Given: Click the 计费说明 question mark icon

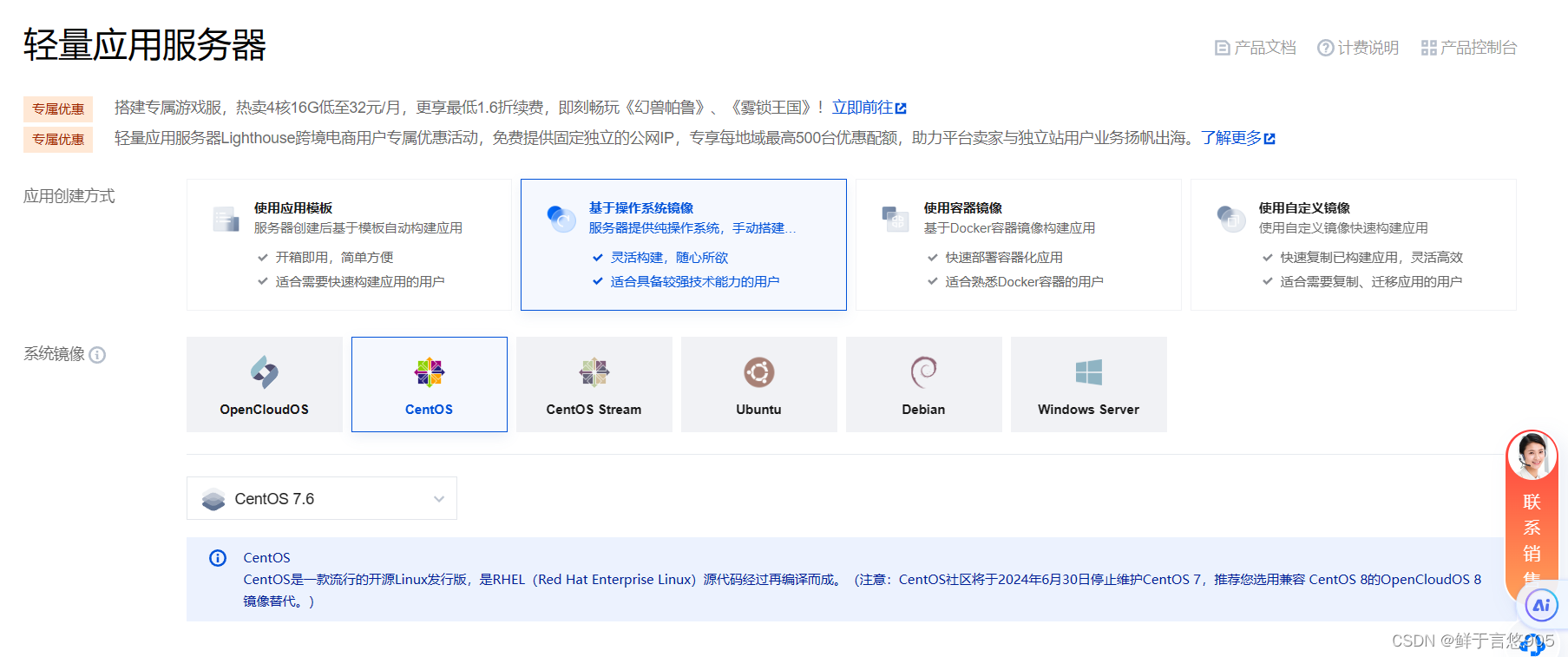Looking at the screenshot, I should pos(1325,48).
